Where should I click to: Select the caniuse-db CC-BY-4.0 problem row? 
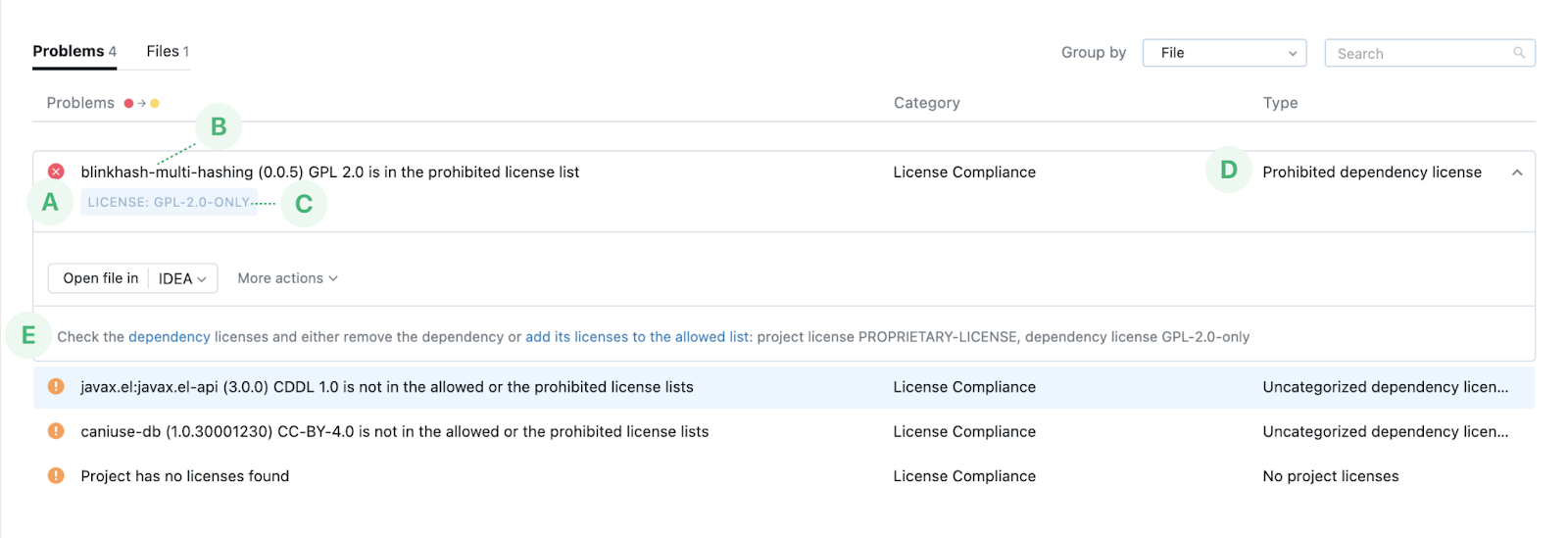click(394, 431)
